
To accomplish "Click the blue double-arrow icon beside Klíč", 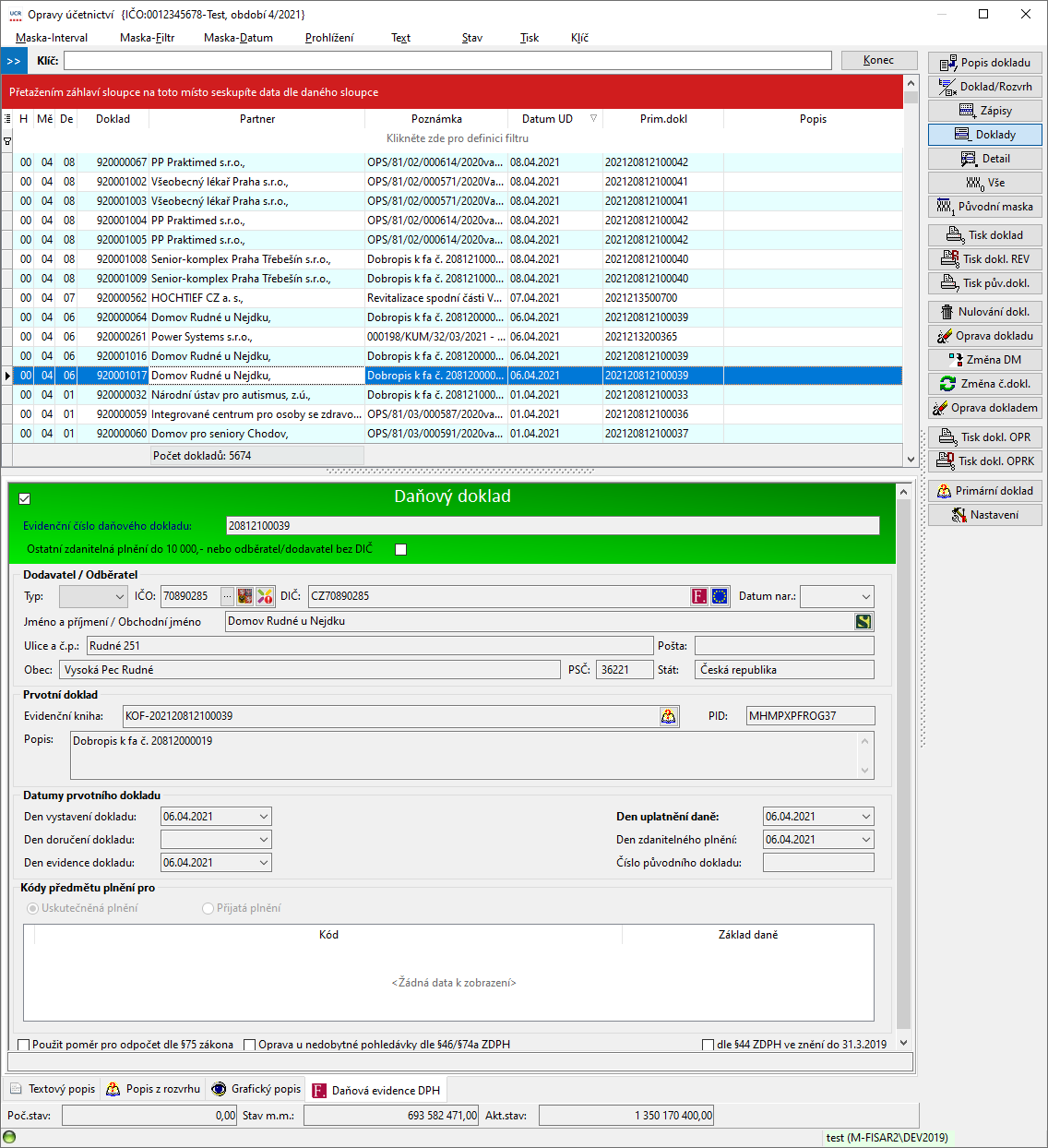I will tap(14, 61).
